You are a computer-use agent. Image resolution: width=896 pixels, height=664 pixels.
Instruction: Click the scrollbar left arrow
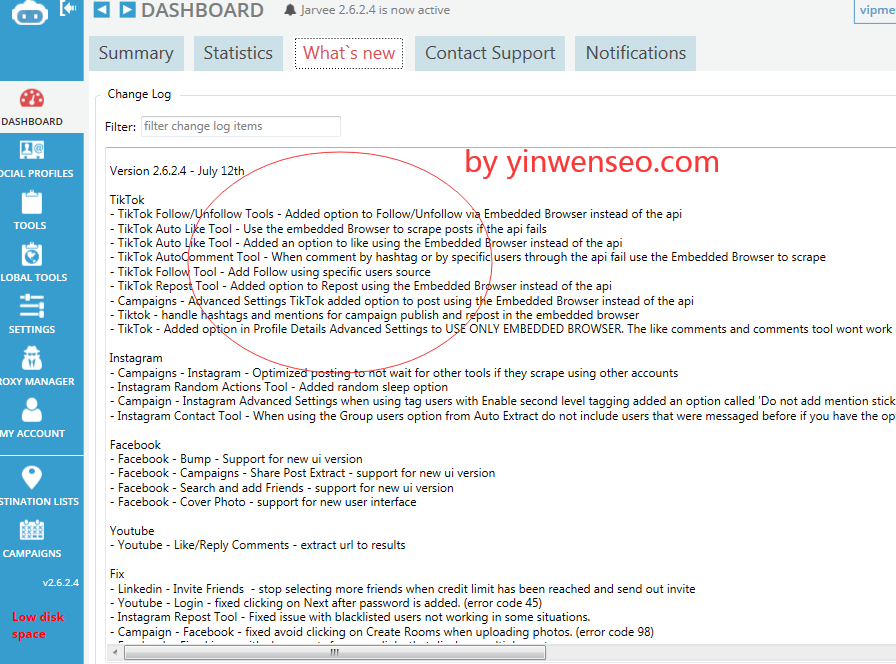coord(115,652)
